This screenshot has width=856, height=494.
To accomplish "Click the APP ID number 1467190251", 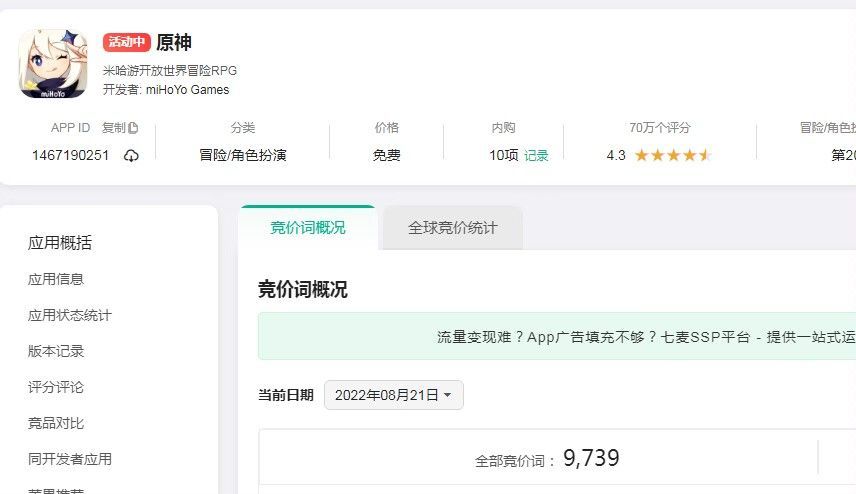I will coord(70,156).
